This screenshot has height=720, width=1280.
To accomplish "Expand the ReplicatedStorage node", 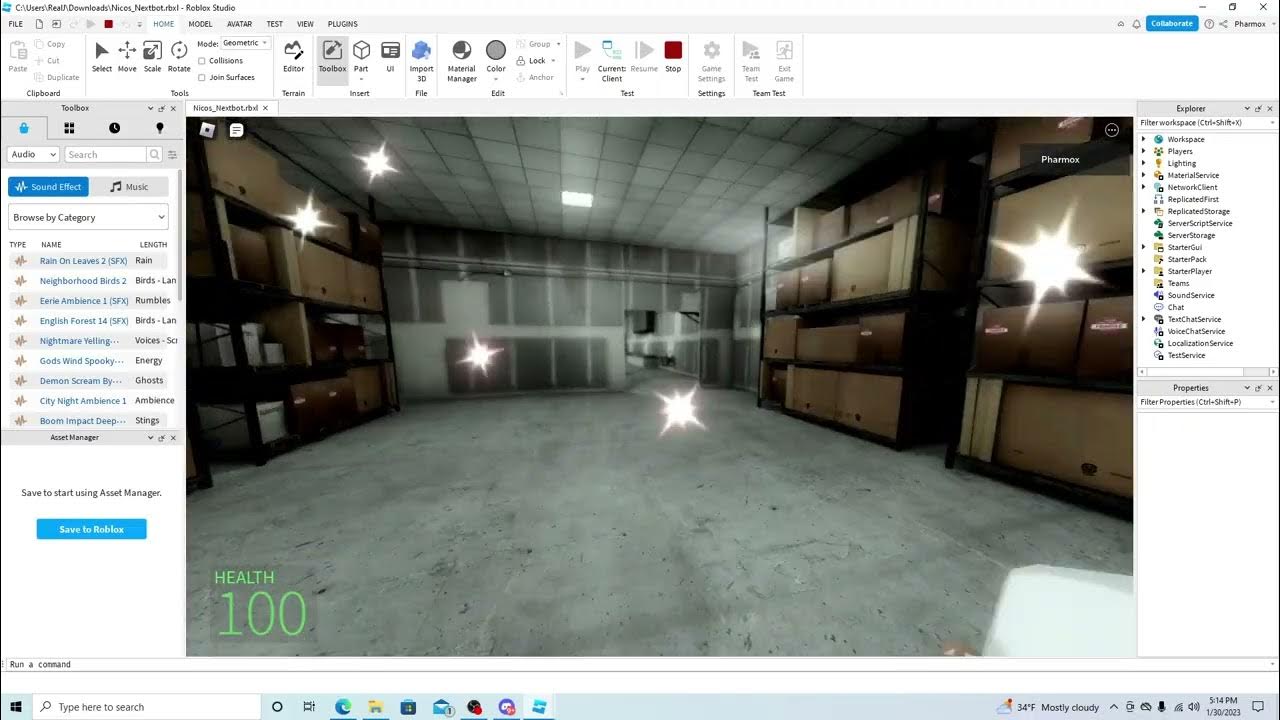I will click(1144, 211).
